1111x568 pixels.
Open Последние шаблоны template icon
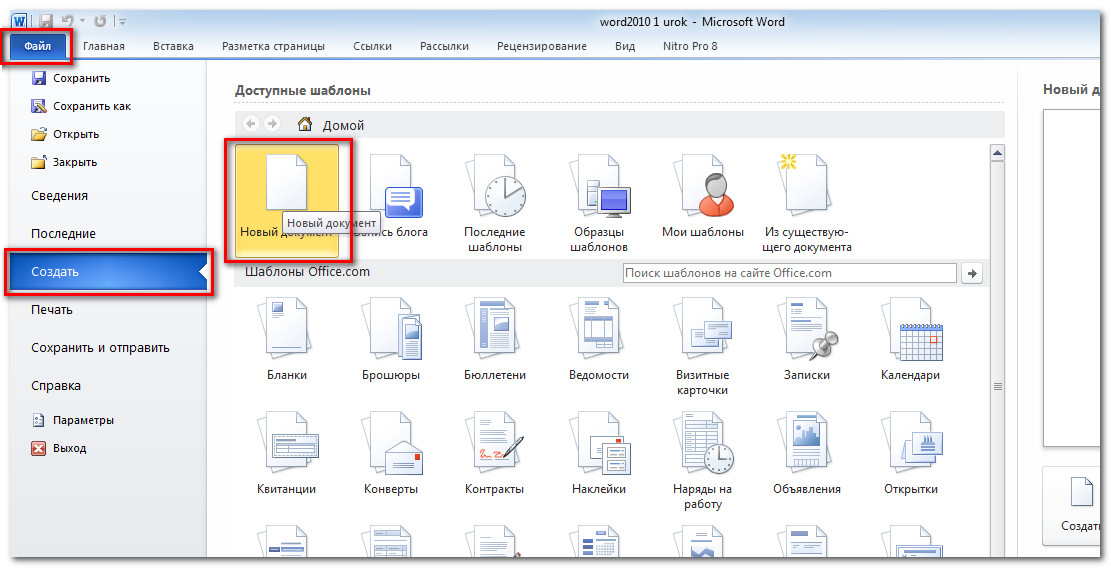495,186
